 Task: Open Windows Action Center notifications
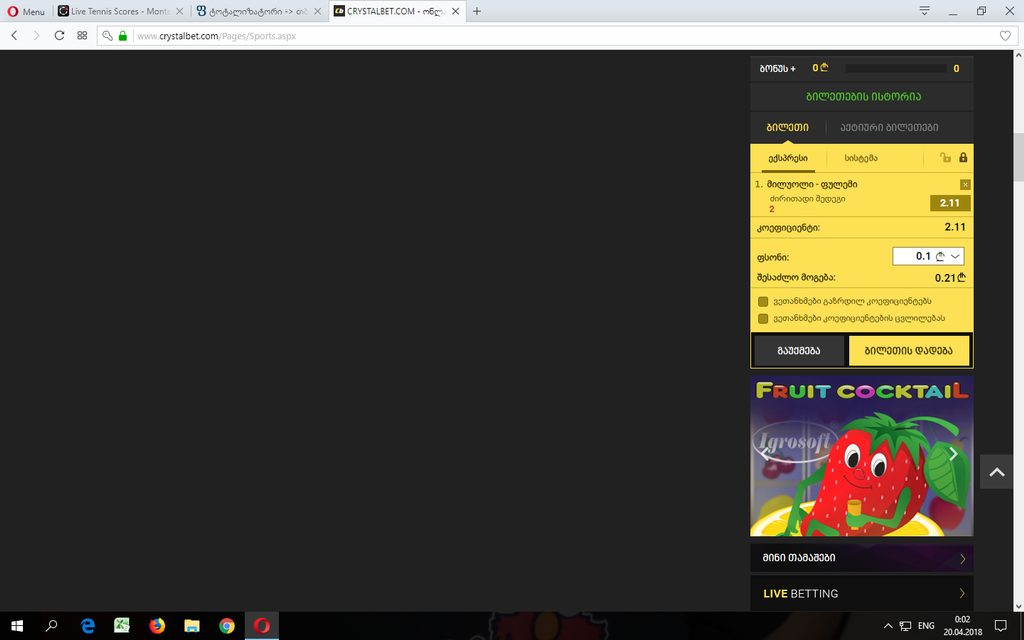click(x=1000, y=626)
